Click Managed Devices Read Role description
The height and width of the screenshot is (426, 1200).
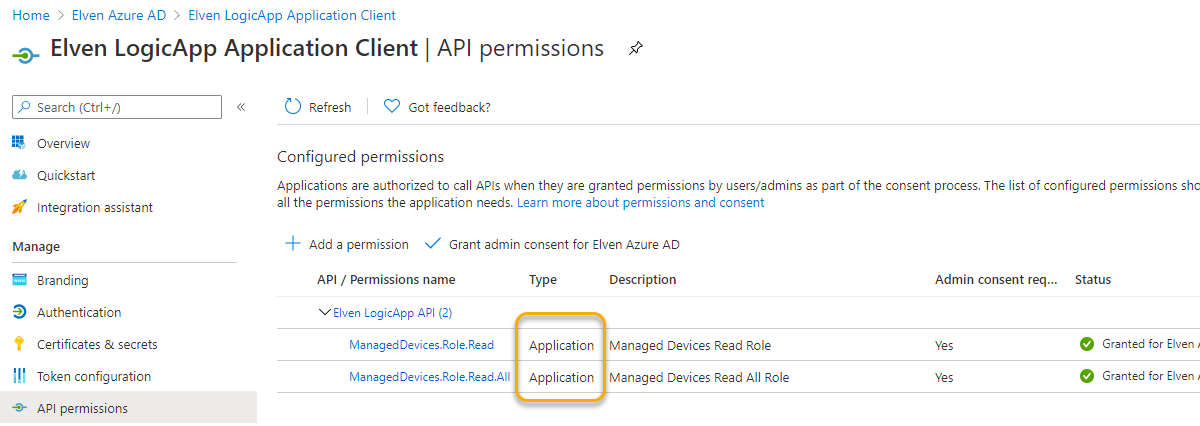tap(690, 345)
